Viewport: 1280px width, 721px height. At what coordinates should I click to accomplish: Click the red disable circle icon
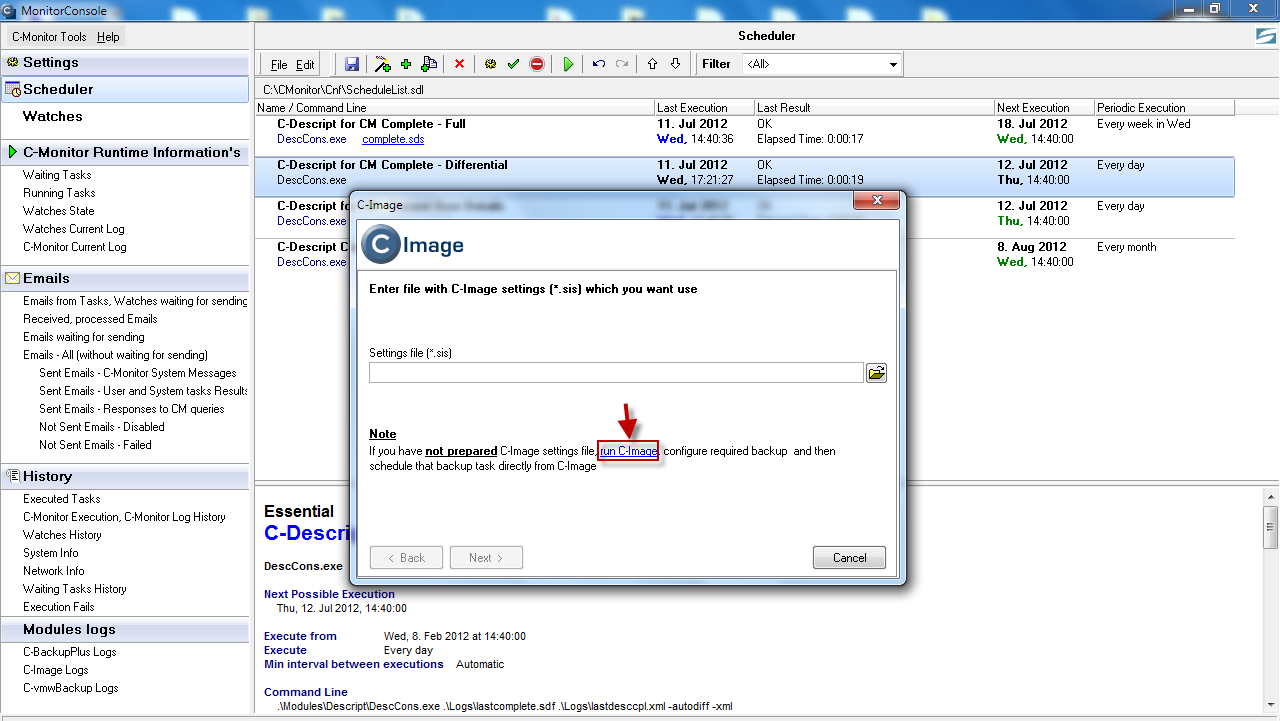537,64
